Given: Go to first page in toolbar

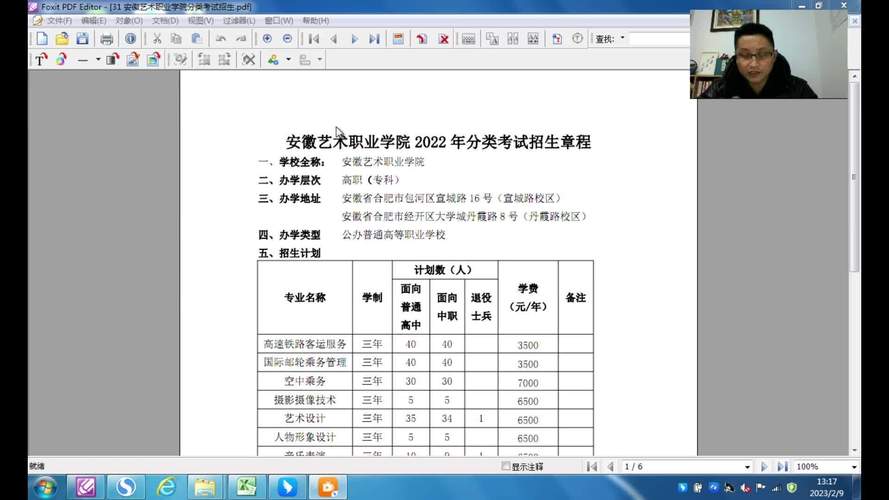Looking at the screenshot, I should pyautogui.click(x=314, y=39).
